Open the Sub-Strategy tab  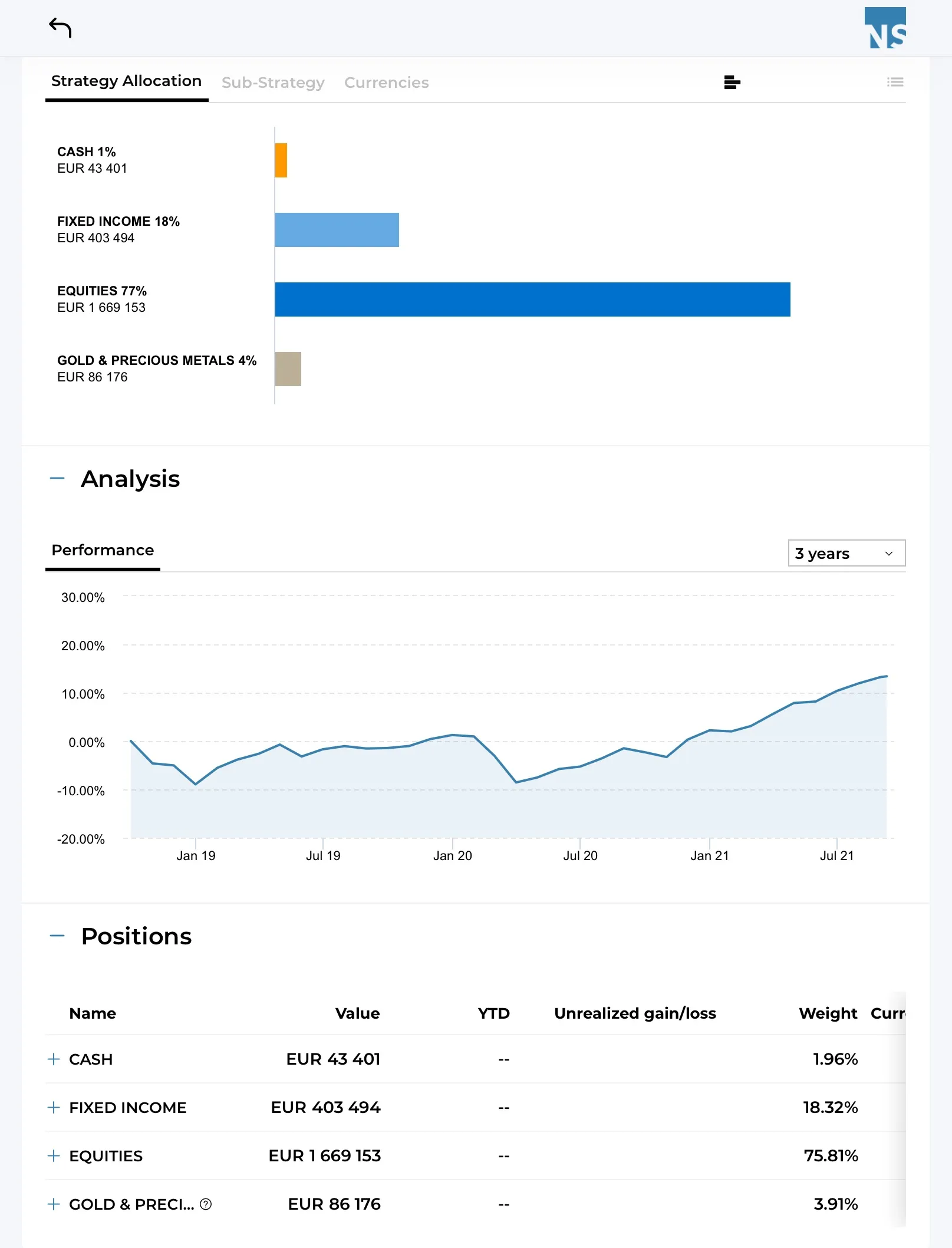pyautogui.click(x=273, y=83)
